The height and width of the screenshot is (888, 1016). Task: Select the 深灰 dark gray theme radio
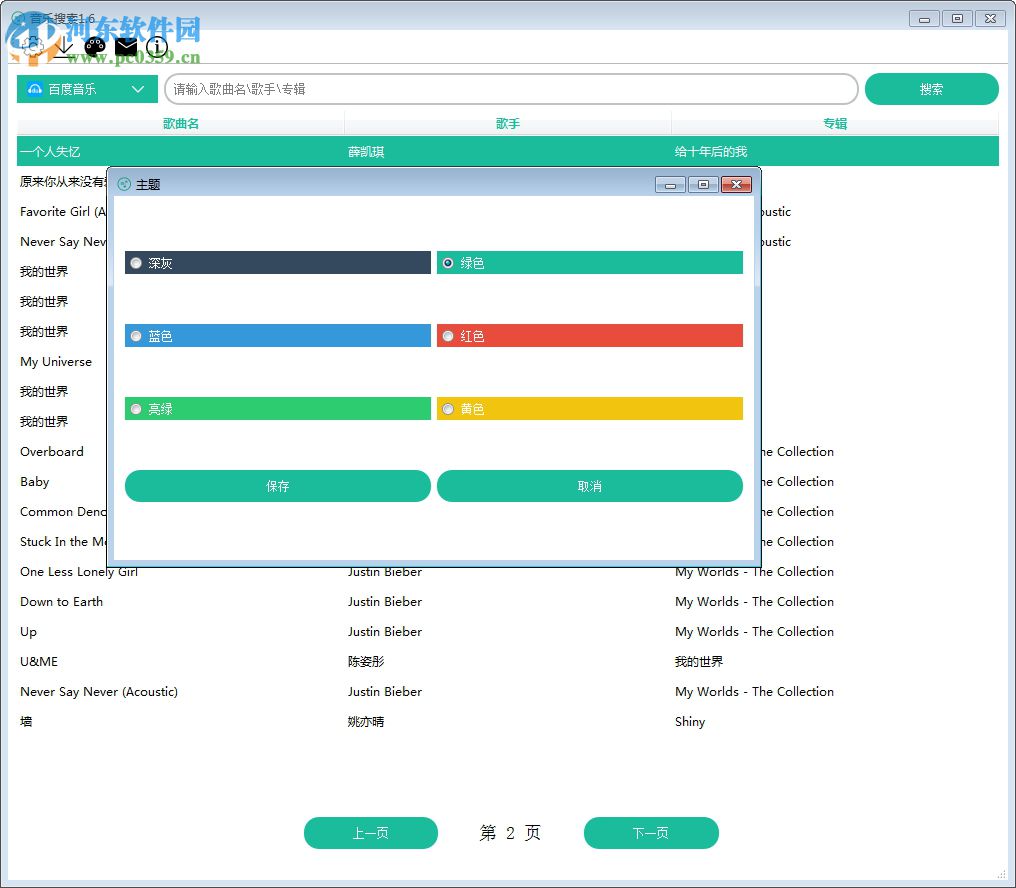click(x=136, y=263)
